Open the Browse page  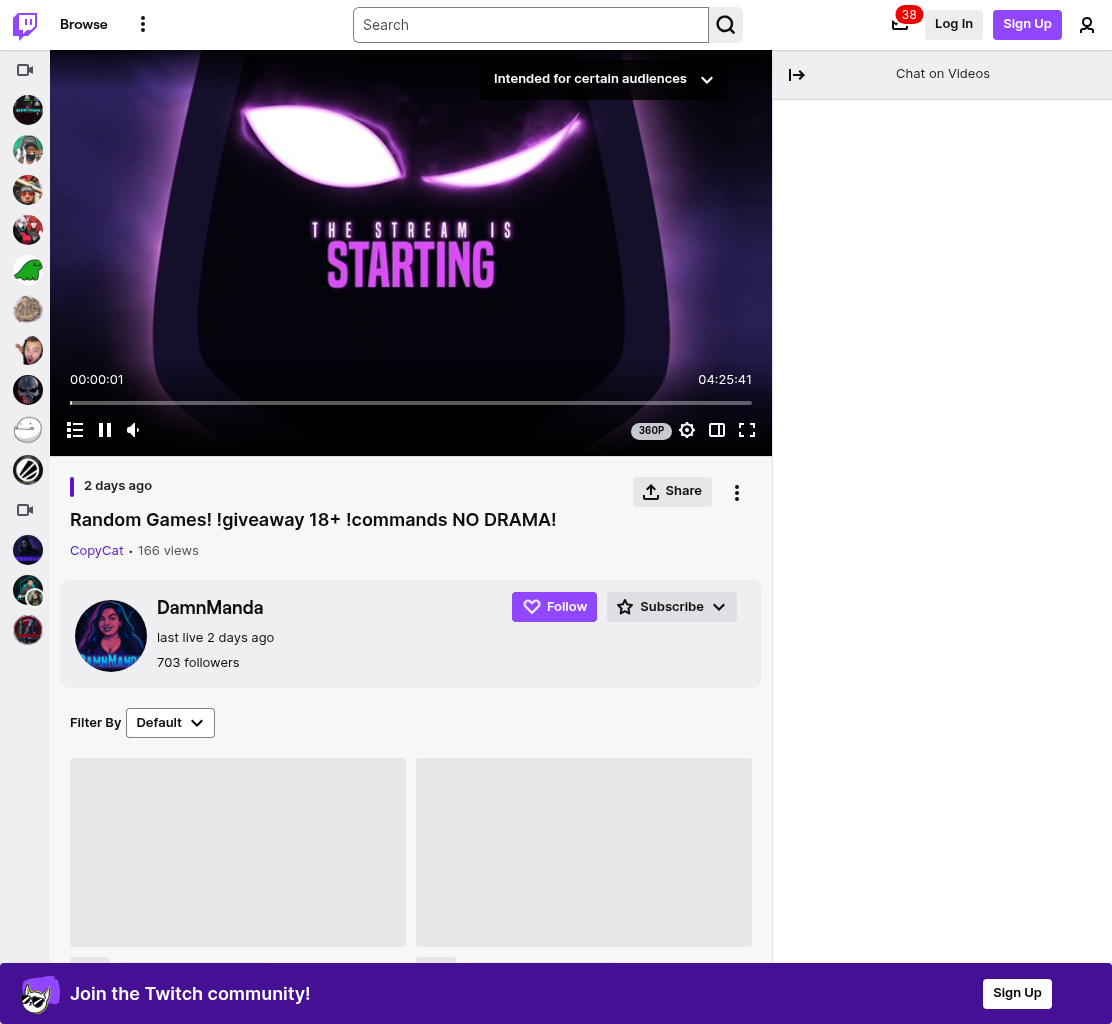(84, 25)
